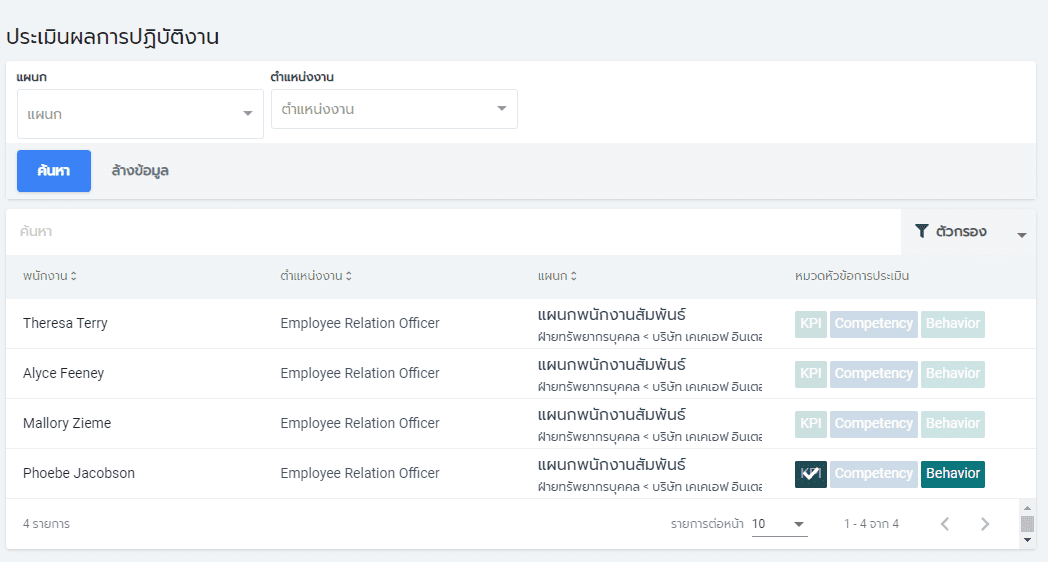
Task: Click Behavior tag for Mallory Zieme
Action: point(952,424)
